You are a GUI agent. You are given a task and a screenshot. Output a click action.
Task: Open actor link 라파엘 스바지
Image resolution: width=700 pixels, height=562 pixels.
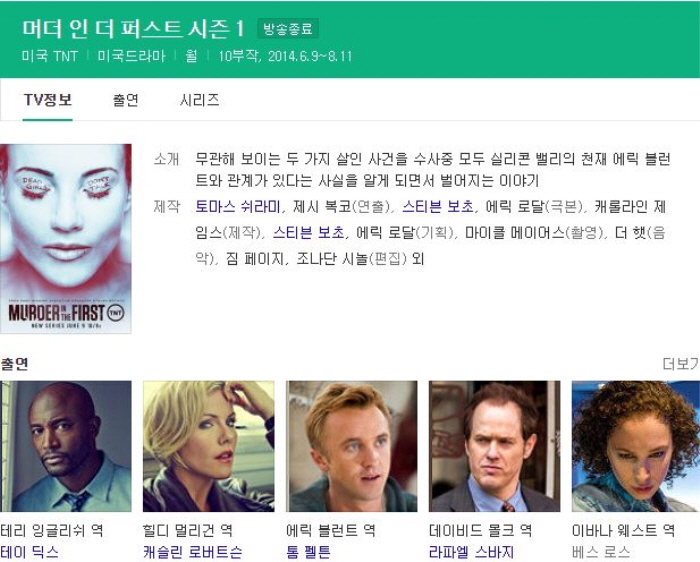click(471, 552)
